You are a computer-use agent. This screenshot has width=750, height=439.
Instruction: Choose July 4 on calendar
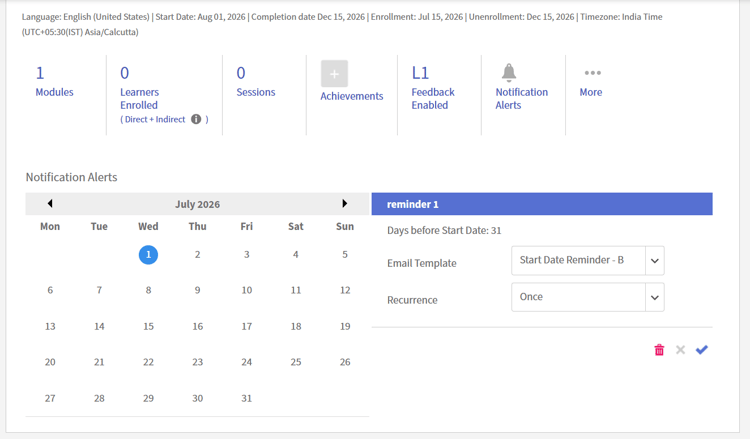(x=296, y=254)
